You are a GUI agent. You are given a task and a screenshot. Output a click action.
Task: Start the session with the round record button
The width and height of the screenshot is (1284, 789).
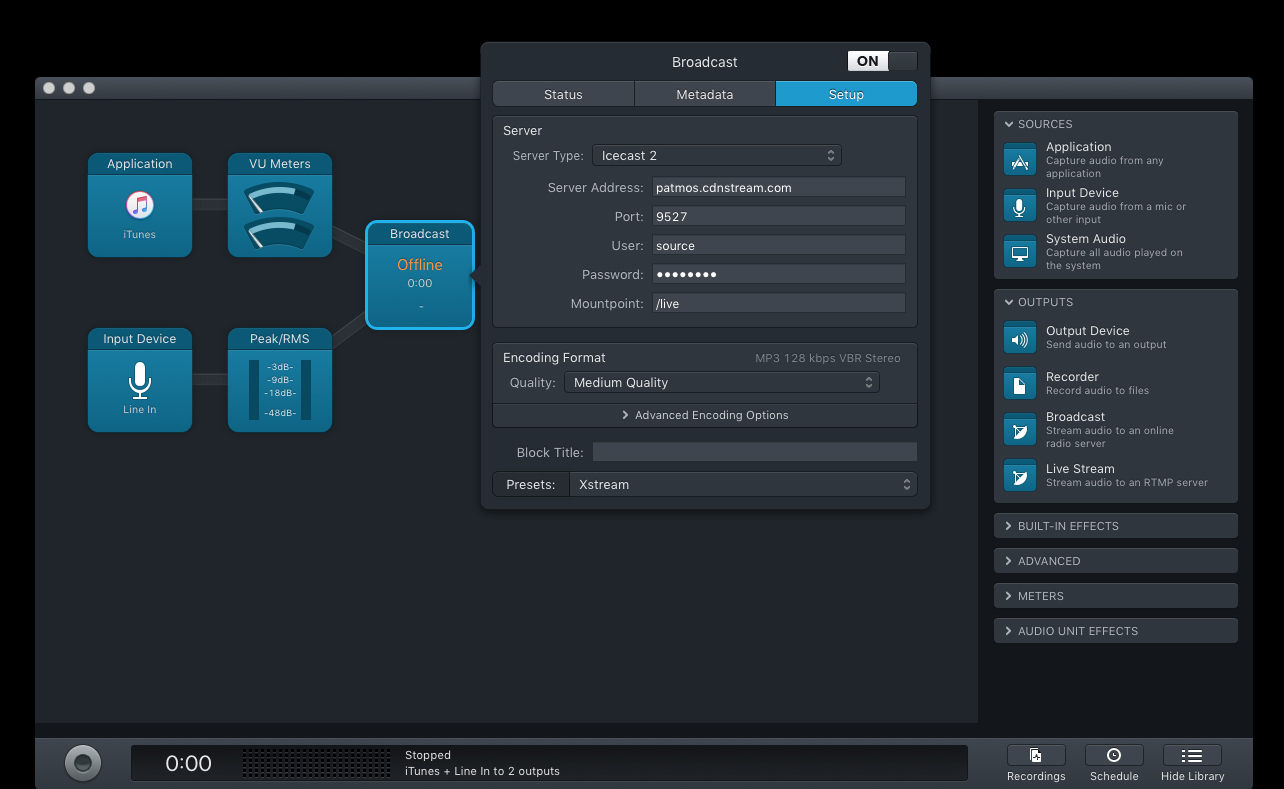[x=83, y=763]
